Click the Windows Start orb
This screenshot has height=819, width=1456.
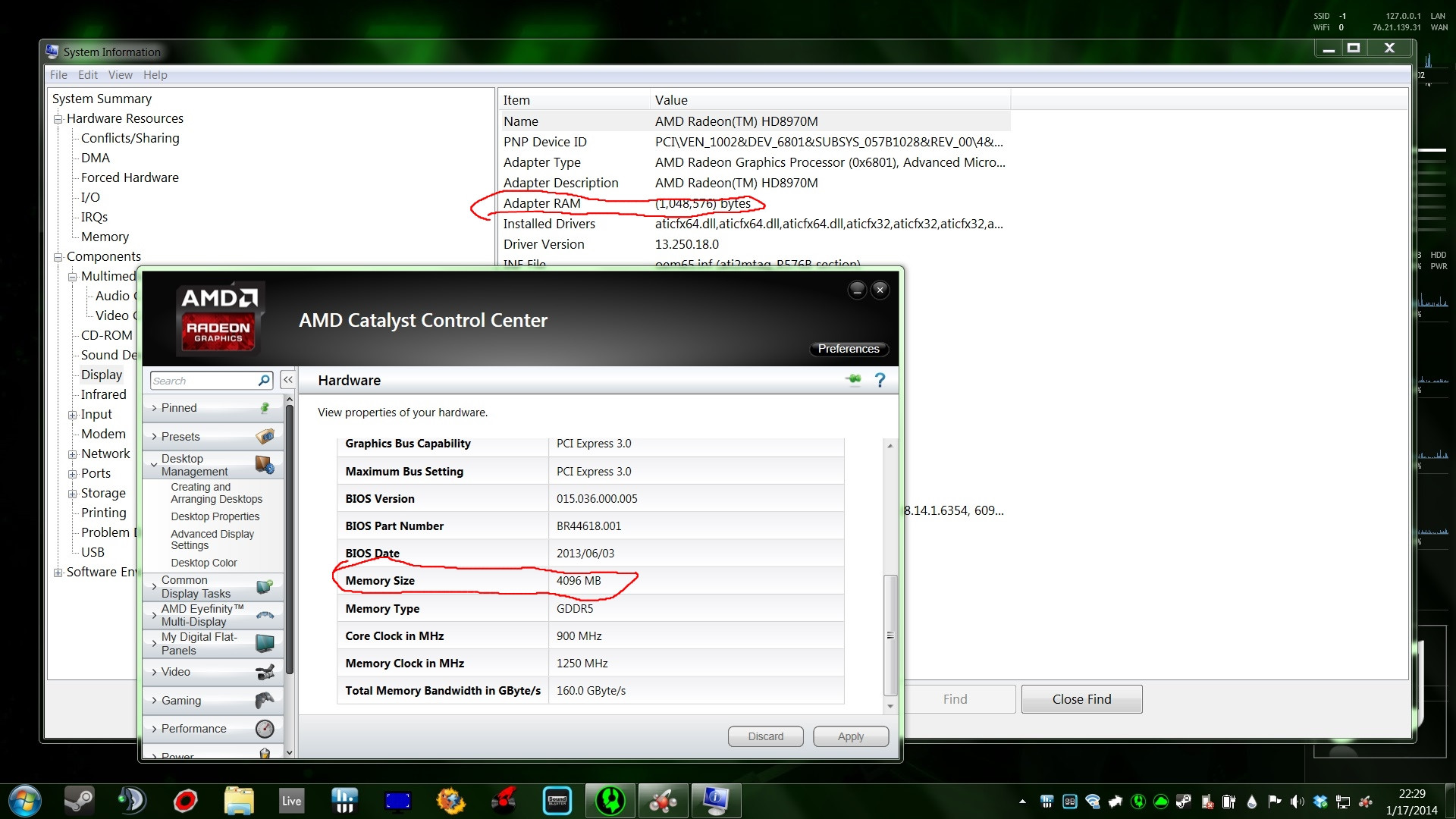(24, 801)
